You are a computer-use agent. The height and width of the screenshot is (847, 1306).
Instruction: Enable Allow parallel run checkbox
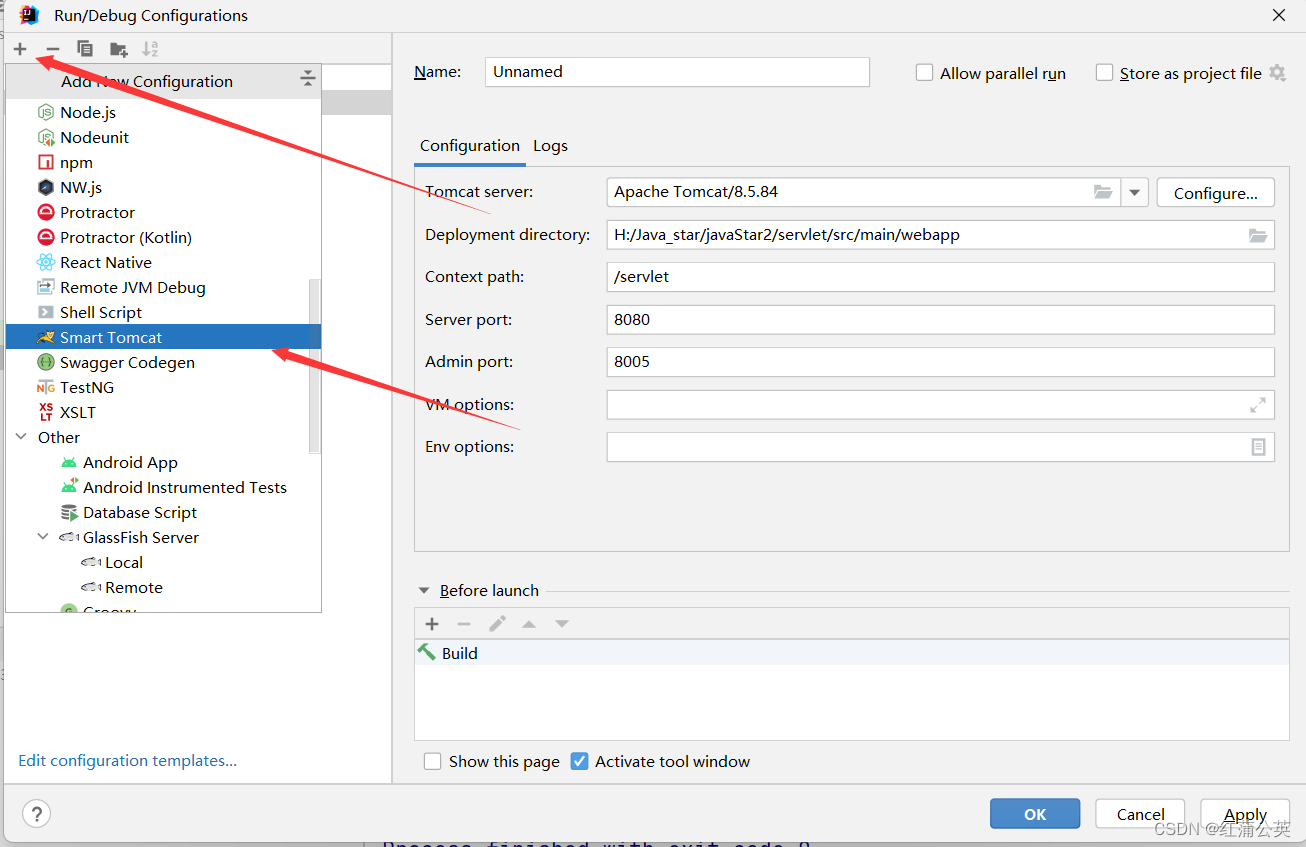tap(925, 73)
